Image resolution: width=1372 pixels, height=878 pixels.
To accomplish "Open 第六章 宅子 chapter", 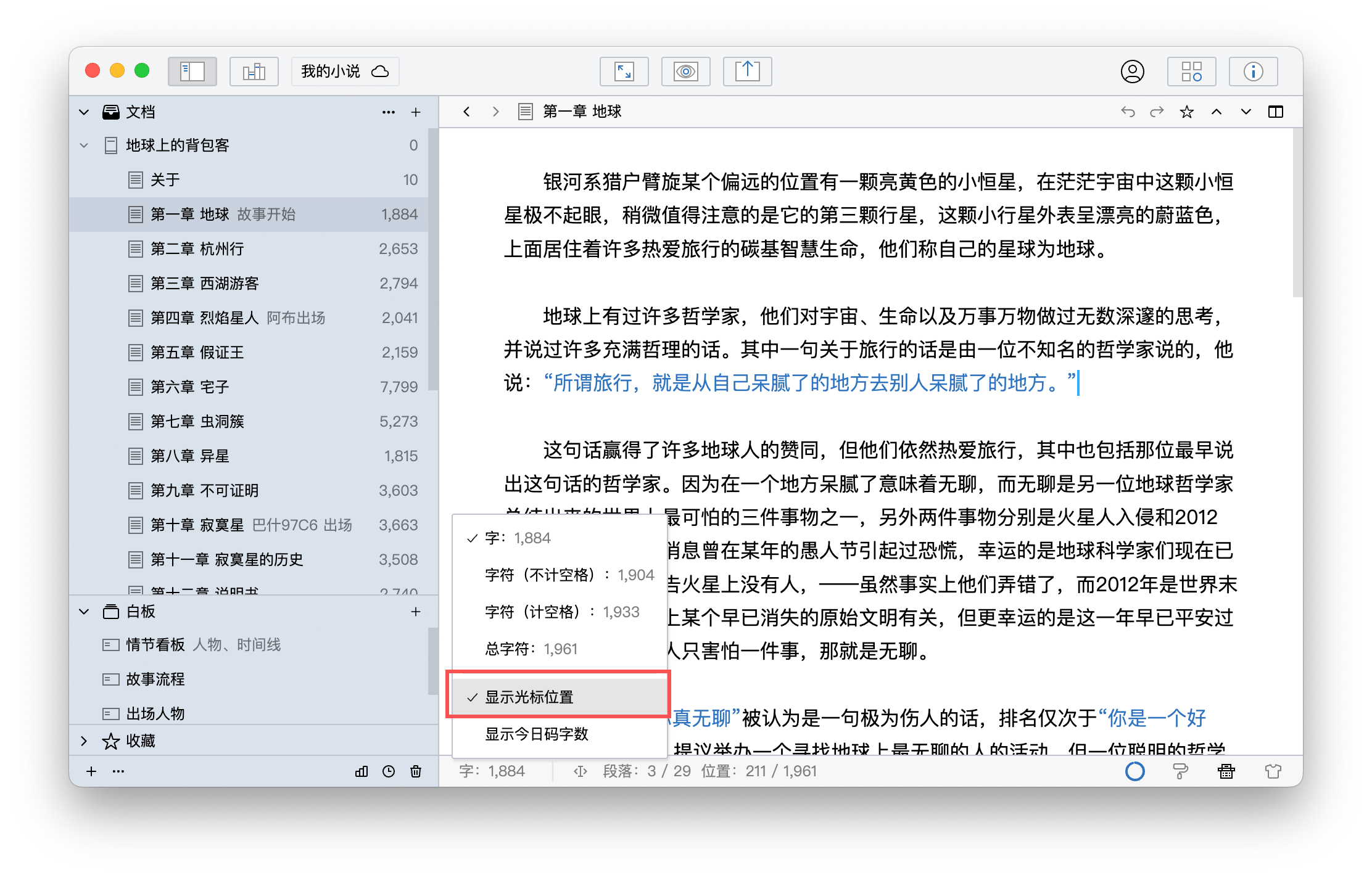I will (248, 387).
